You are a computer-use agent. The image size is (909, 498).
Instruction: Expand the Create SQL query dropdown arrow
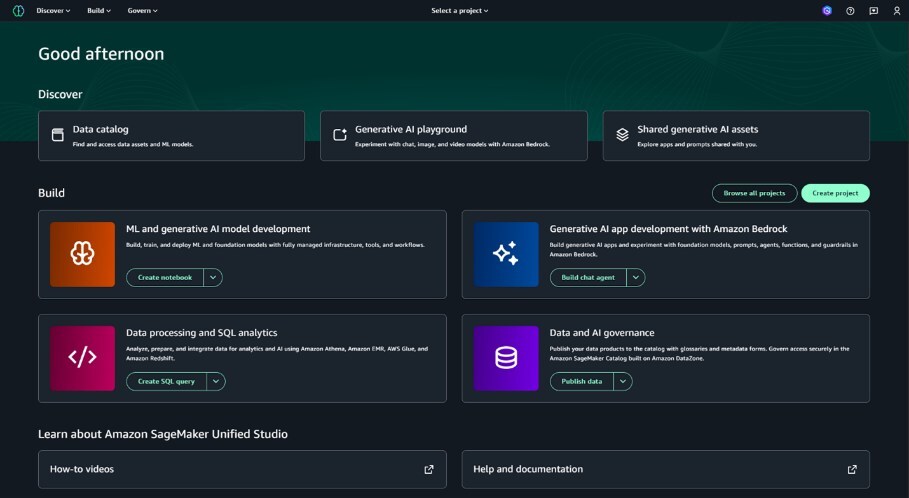[x=217, y=381]
